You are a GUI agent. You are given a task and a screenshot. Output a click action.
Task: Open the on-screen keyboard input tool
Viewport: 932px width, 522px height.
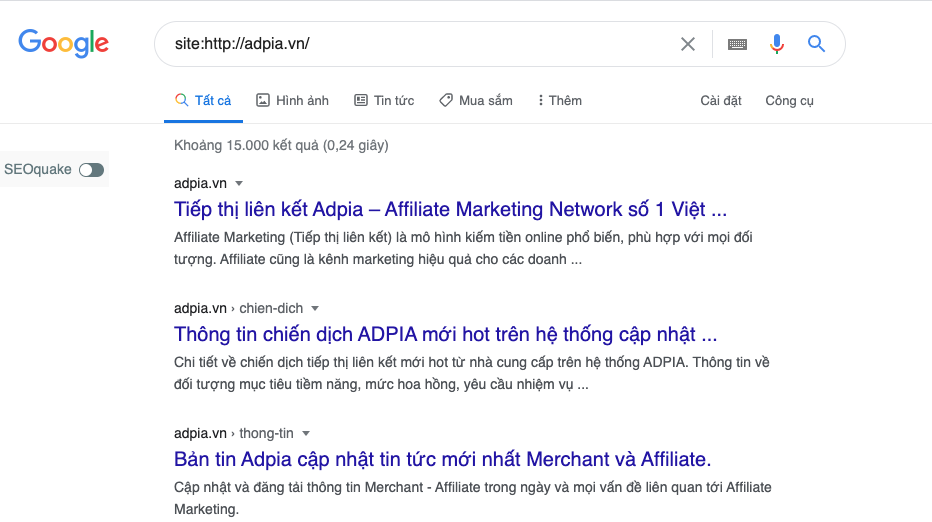click(x=737, y=44)
